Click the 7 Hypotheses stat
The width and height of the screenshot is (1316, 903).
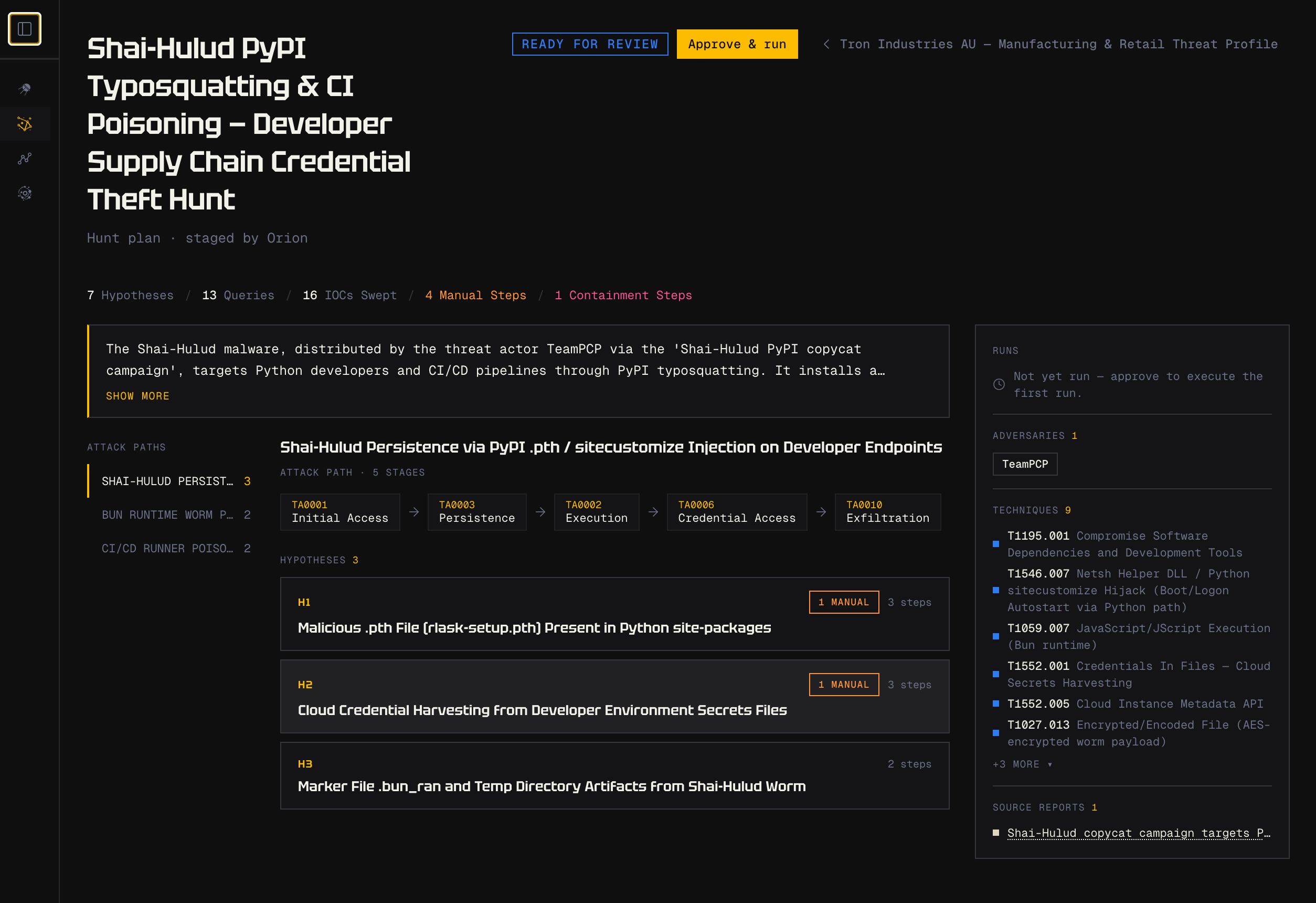(130, 295)
